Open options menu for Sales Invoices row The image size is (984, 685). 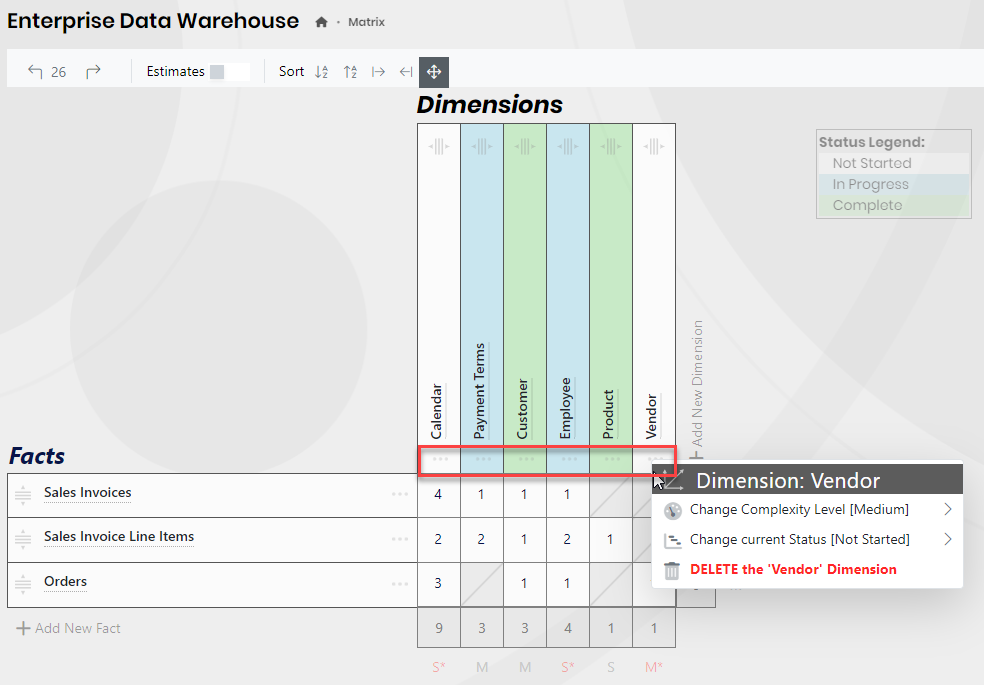click(400, 494)
